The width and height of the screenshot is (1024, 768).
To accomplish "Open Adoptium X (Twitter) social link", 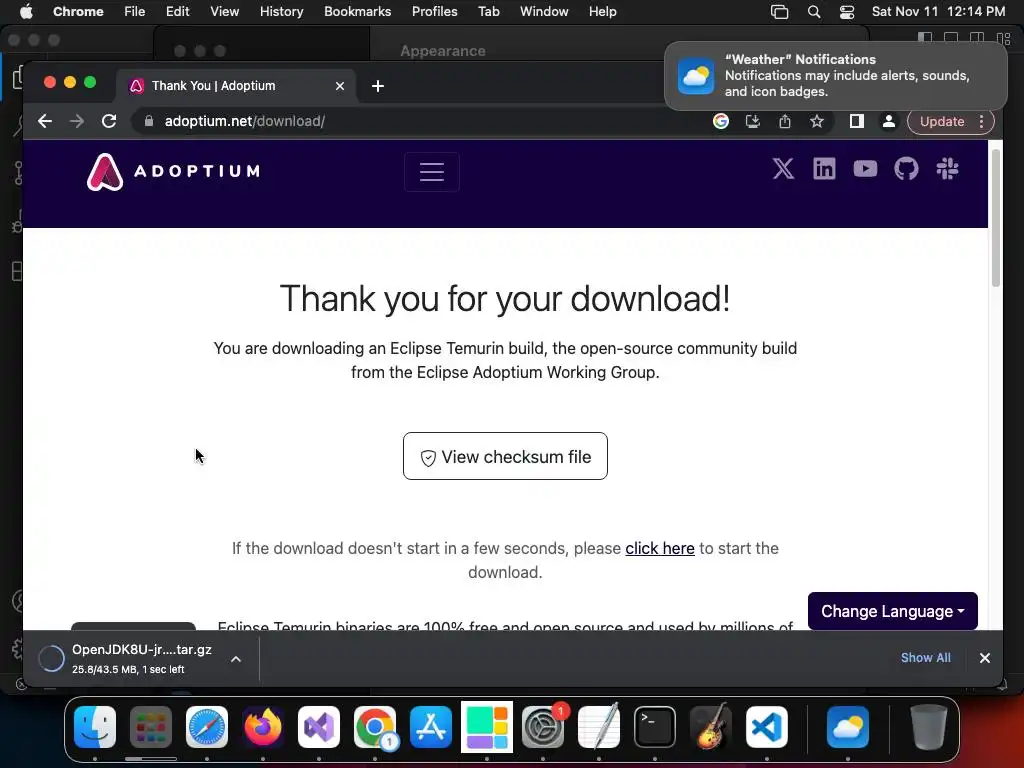I will click(783, 168).
